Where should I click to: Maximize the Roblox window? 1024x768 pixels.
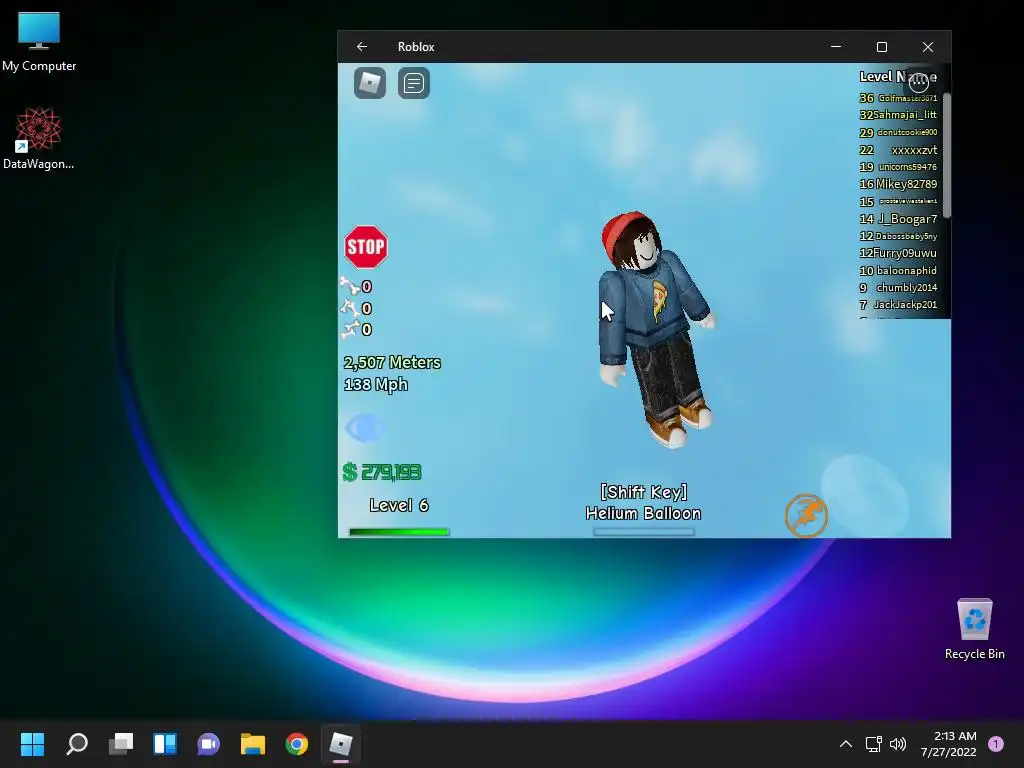tap(882, 46)
